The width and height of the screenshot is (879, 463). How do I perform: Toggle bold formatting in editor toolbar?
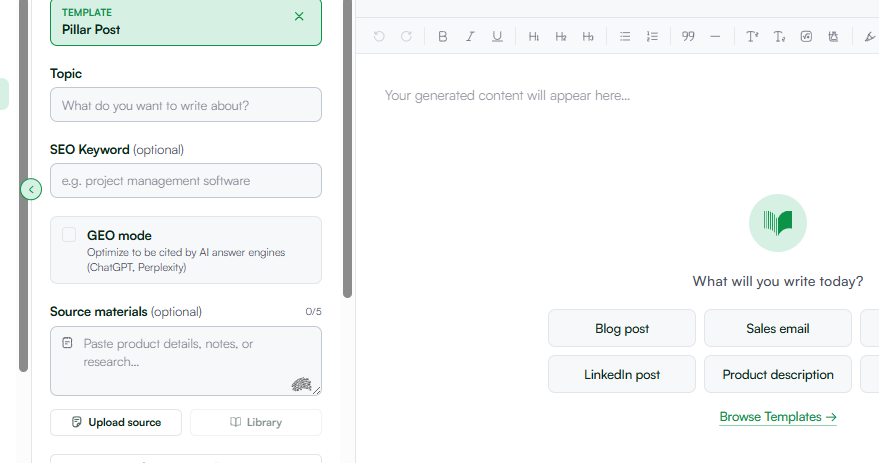click(x=442, y=36)
